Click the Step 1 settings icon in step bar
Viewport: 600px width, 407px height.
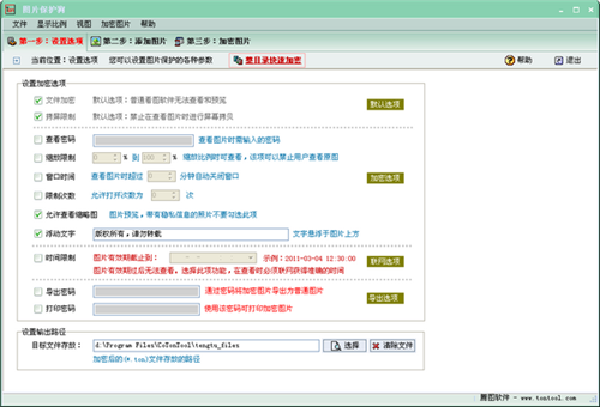click(x=11, y=41)
